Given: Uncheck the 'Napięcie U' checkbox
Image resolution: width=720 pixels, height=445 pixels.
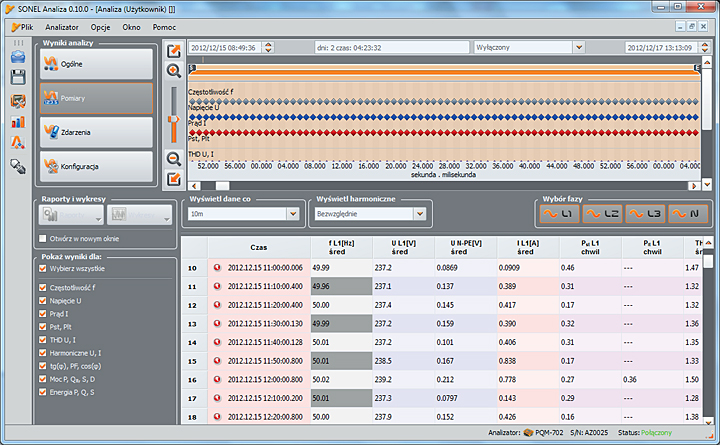Looking at the screenshot, I should pos(42,300).
